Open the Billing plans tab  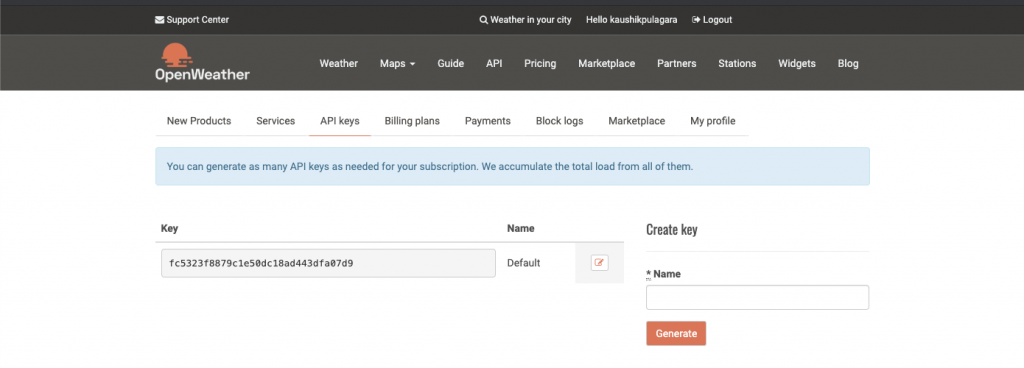pos(412,121)
